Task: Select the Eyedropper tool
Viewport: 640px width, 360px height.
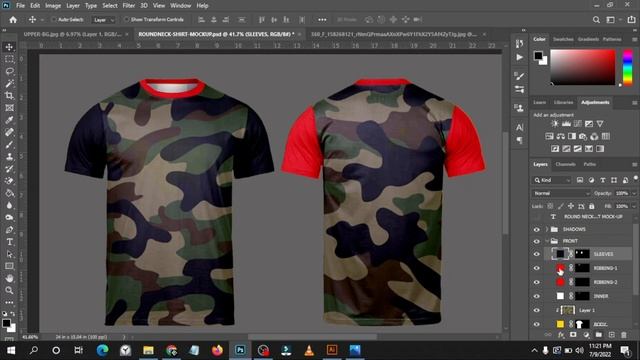Action: click(x=9, y=120)
